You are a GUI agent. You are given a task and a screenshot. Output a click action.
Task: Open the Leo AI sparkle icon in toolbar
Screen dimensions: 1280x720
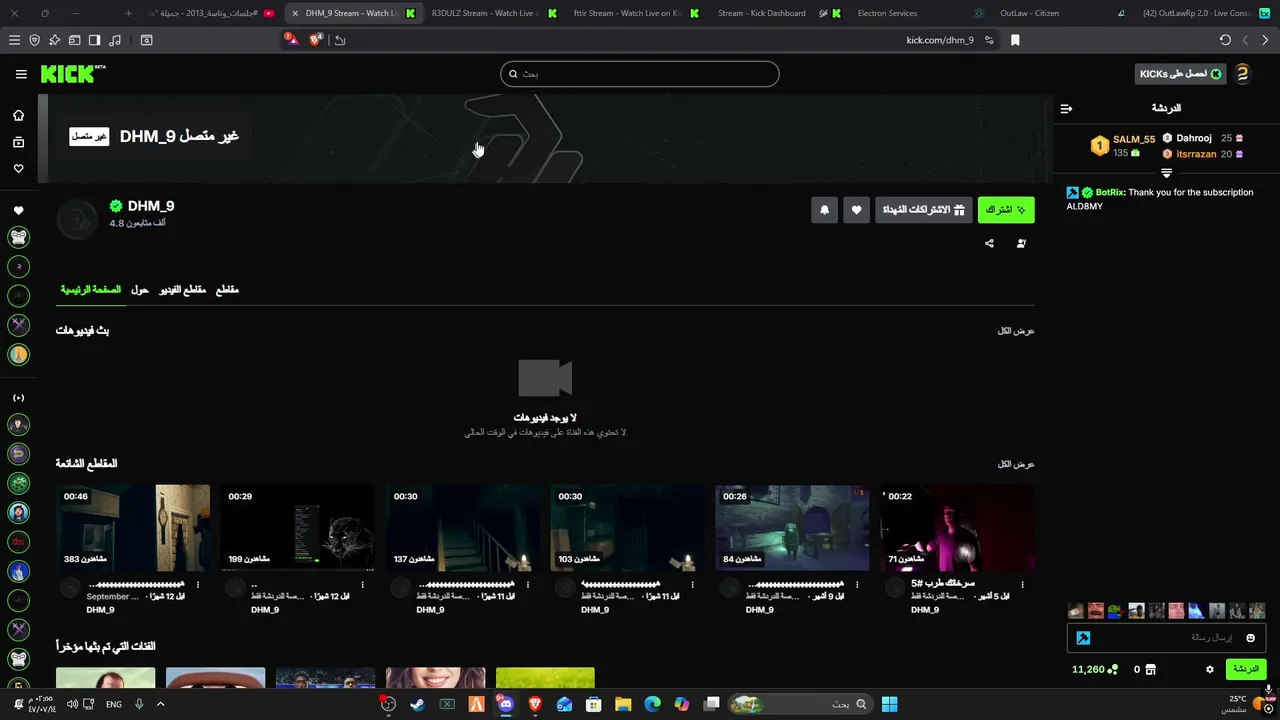[54, 40]
